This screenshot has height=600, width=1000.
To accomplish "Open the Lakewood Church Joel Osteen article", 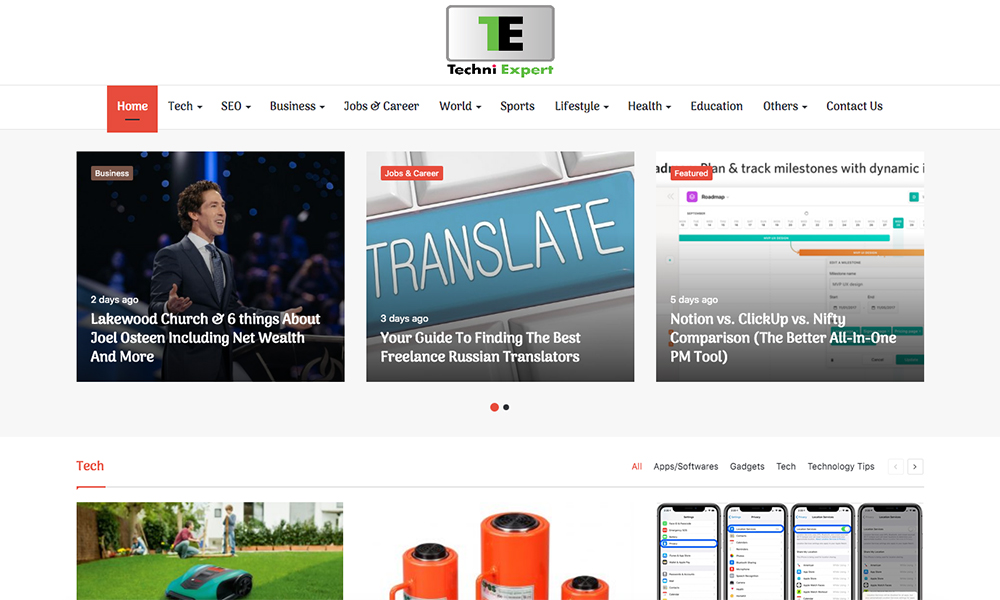I will click(205, 338).
